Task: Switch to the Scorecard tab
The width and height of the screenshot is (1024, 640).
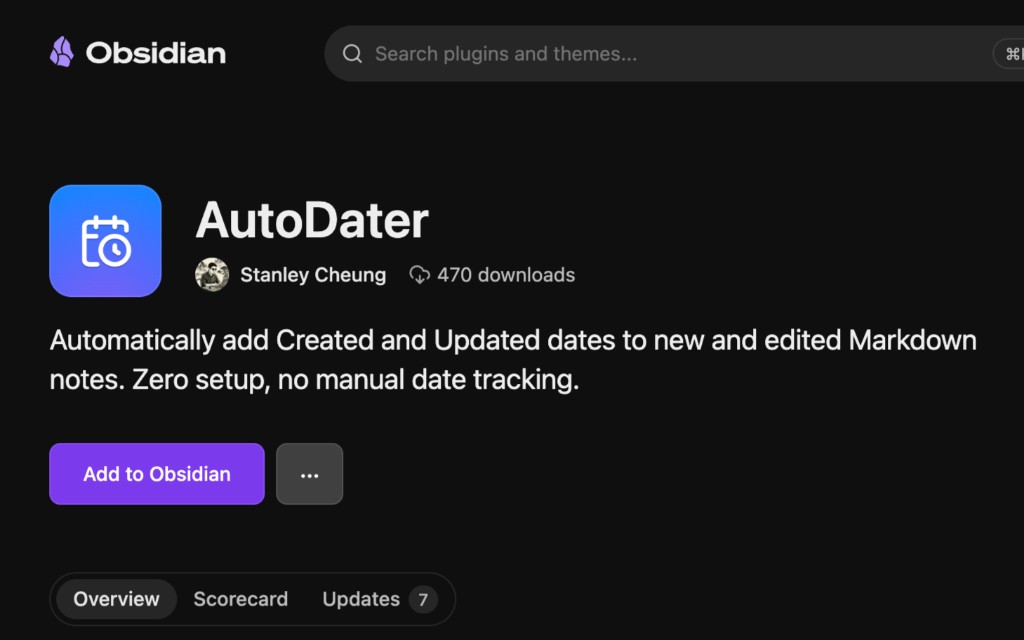Action: pyautogui.click(x=240, y=599)
